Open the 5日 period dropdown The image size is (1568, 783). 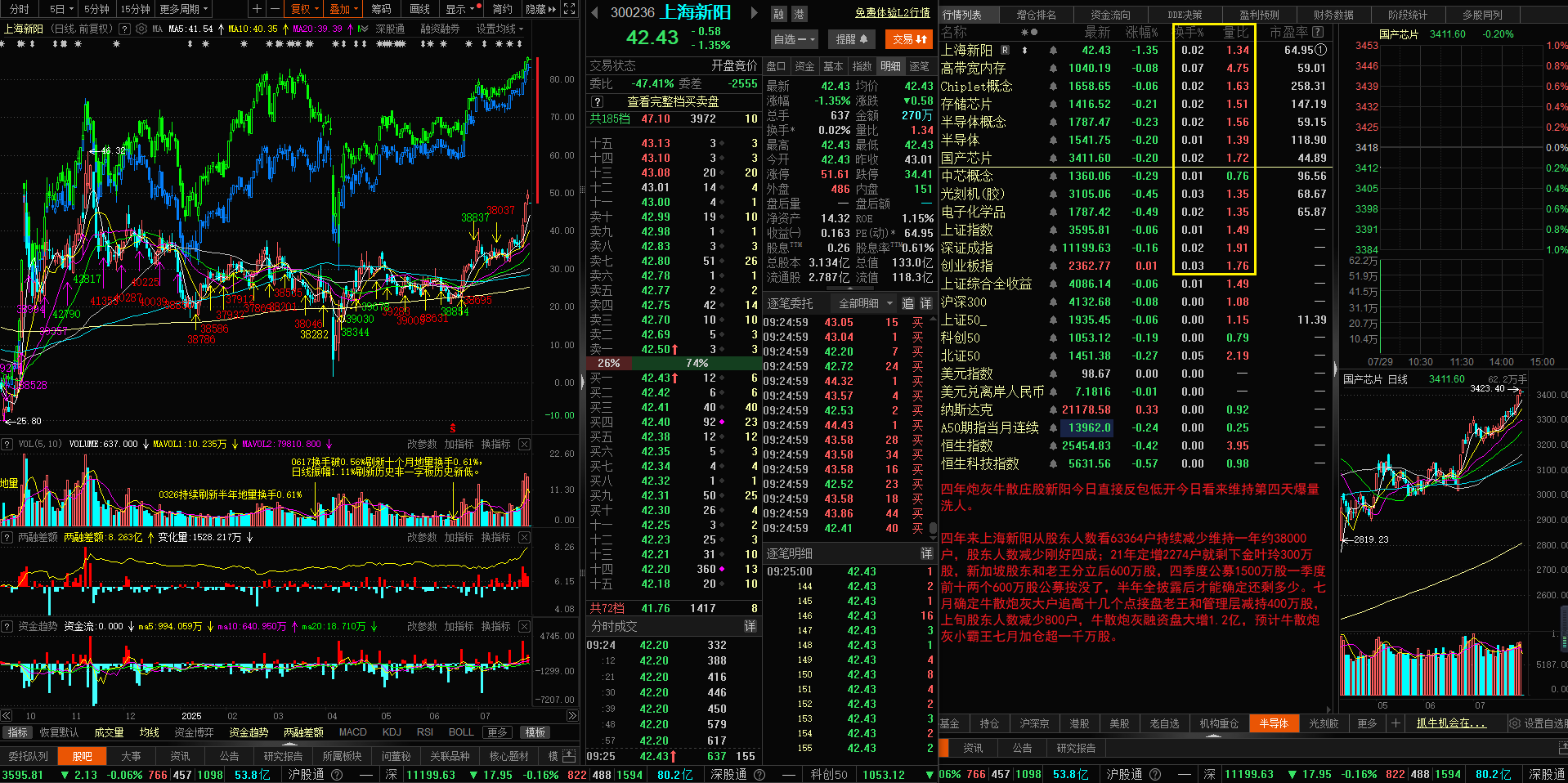click(61, 9)
